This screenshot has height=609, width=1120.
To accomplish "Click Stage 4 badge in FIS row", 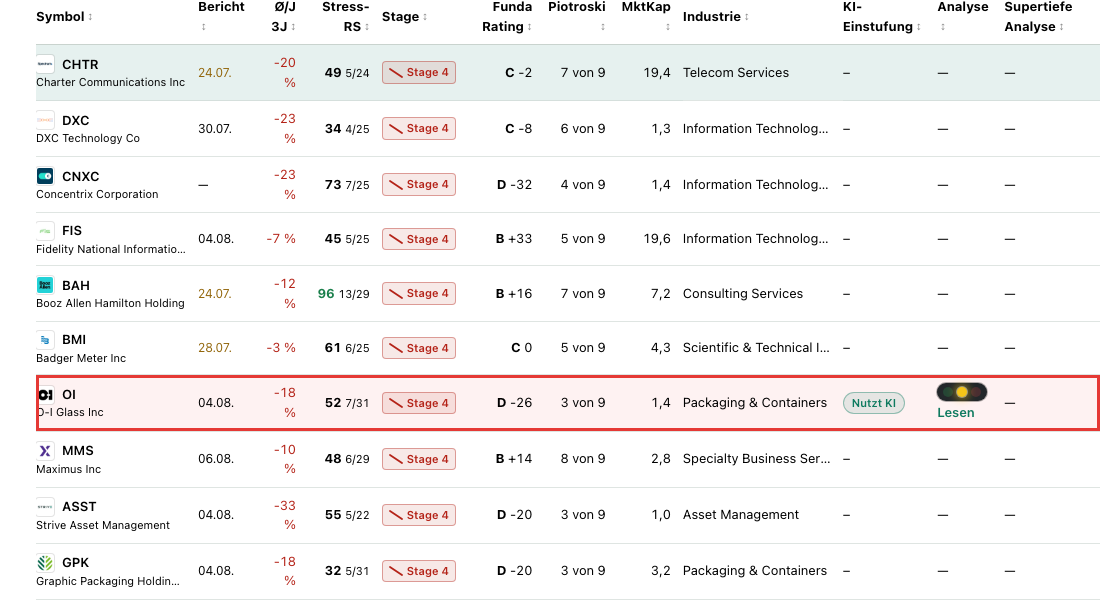I will (419, 239).
